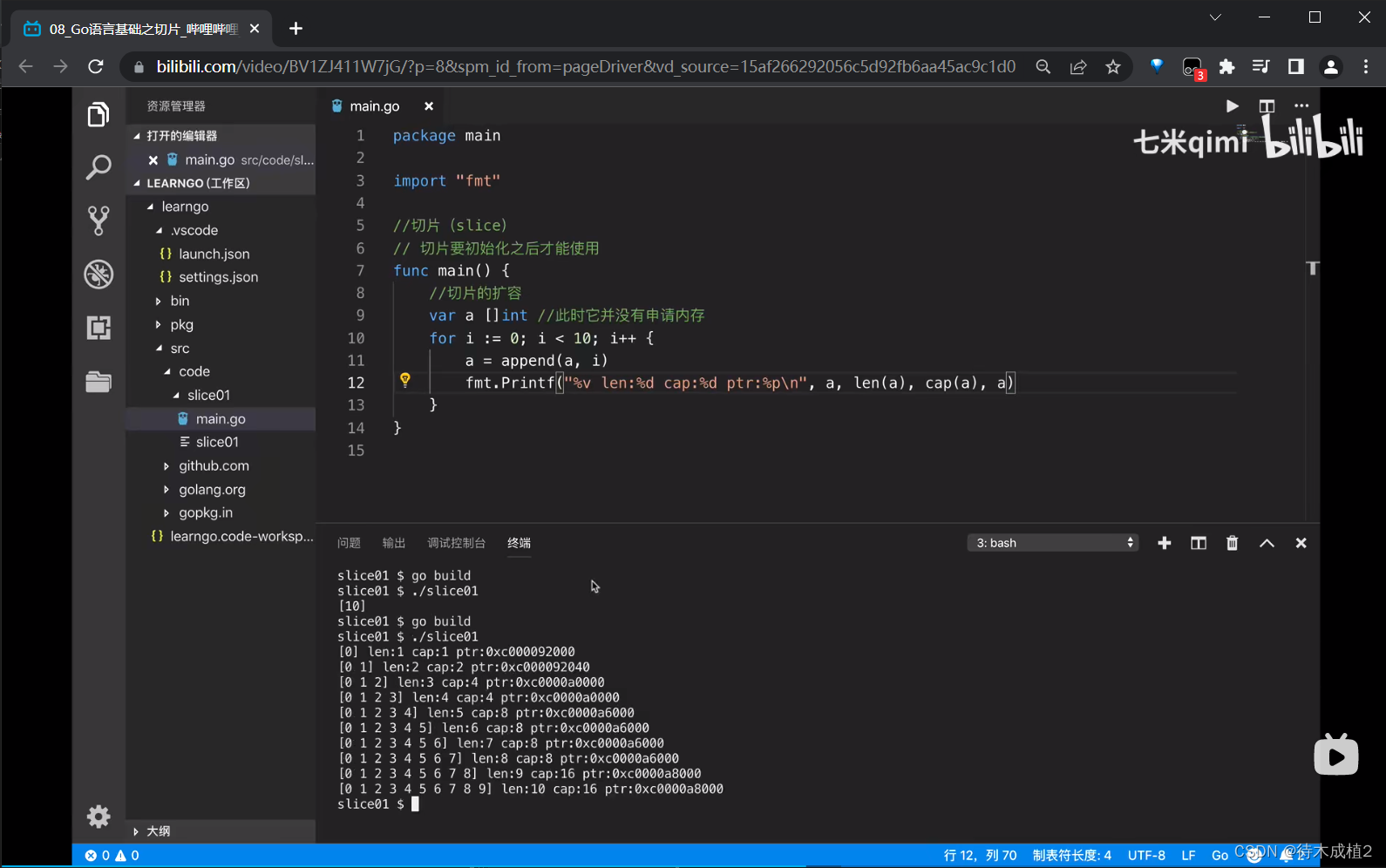Open the media control playlist icon
The height and width of the screenshot is (868, 1386).
[1260, 67]
